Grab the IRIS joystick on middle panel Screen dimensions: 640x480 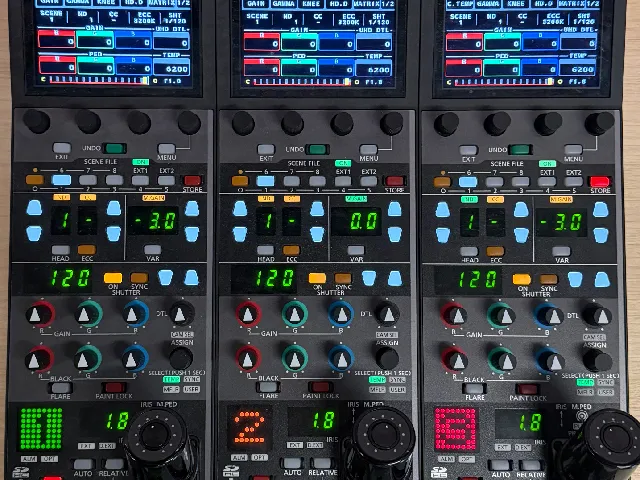pyautogui.click(x=382, y=434)
